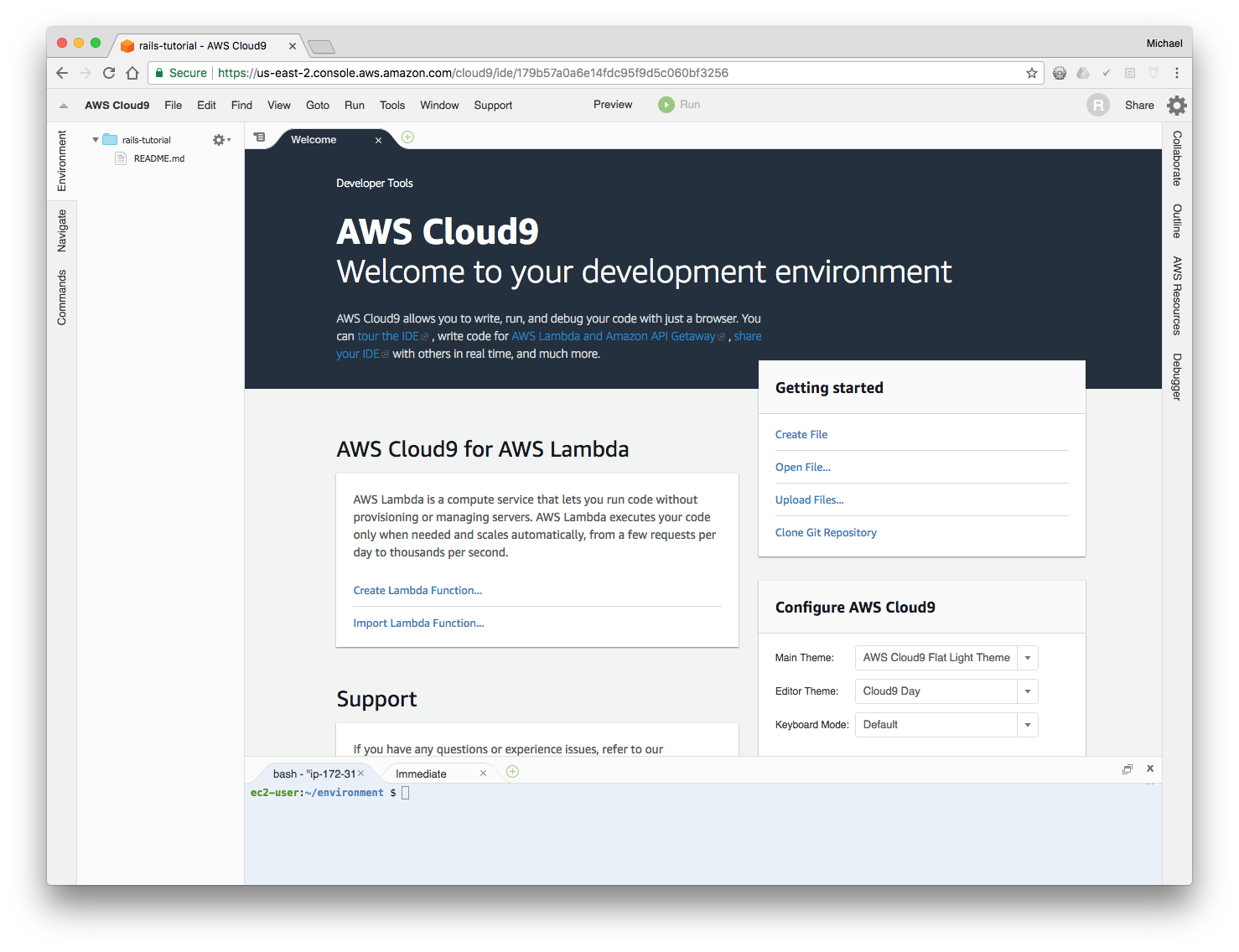Select the Welcome editor tab

coord(314,140)
